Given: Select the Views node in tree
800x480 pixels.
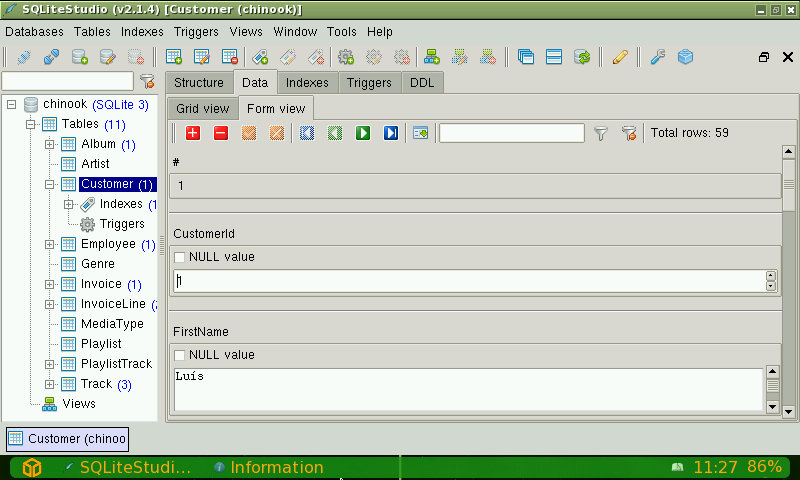Looking at the screenshot, I should click(x=79, y=404).
